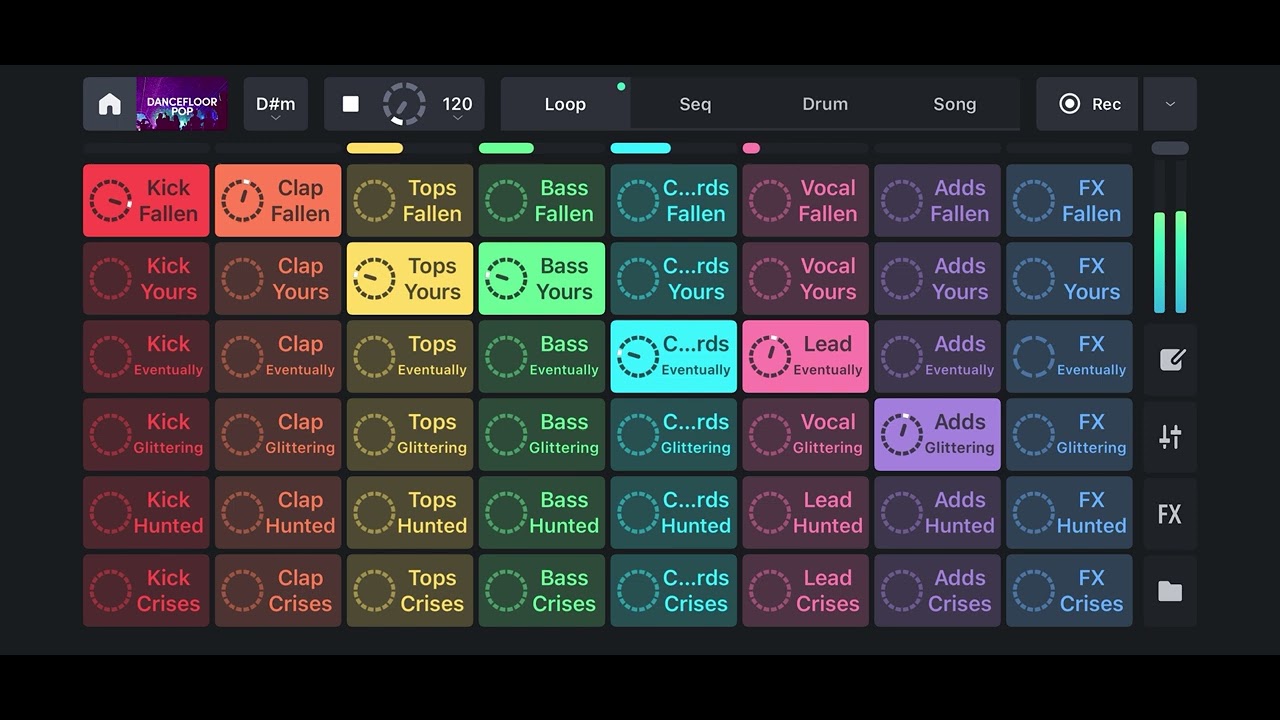The width and height of the screenshot is (1280, 720).
Task: Stop the Clap Fallen loop pad
Action: tap(278, 201)
